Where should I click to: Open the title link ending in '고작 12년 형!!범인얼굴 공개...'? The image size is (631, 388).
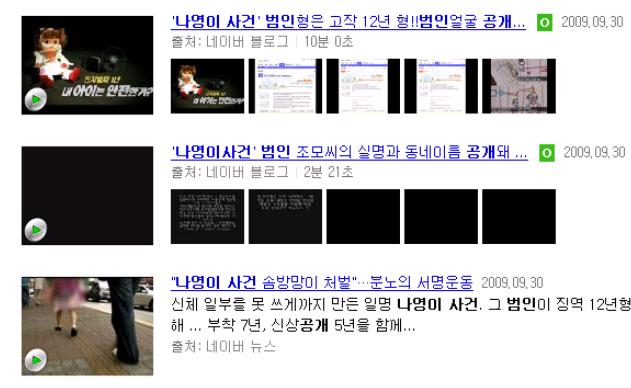(348, 22)
